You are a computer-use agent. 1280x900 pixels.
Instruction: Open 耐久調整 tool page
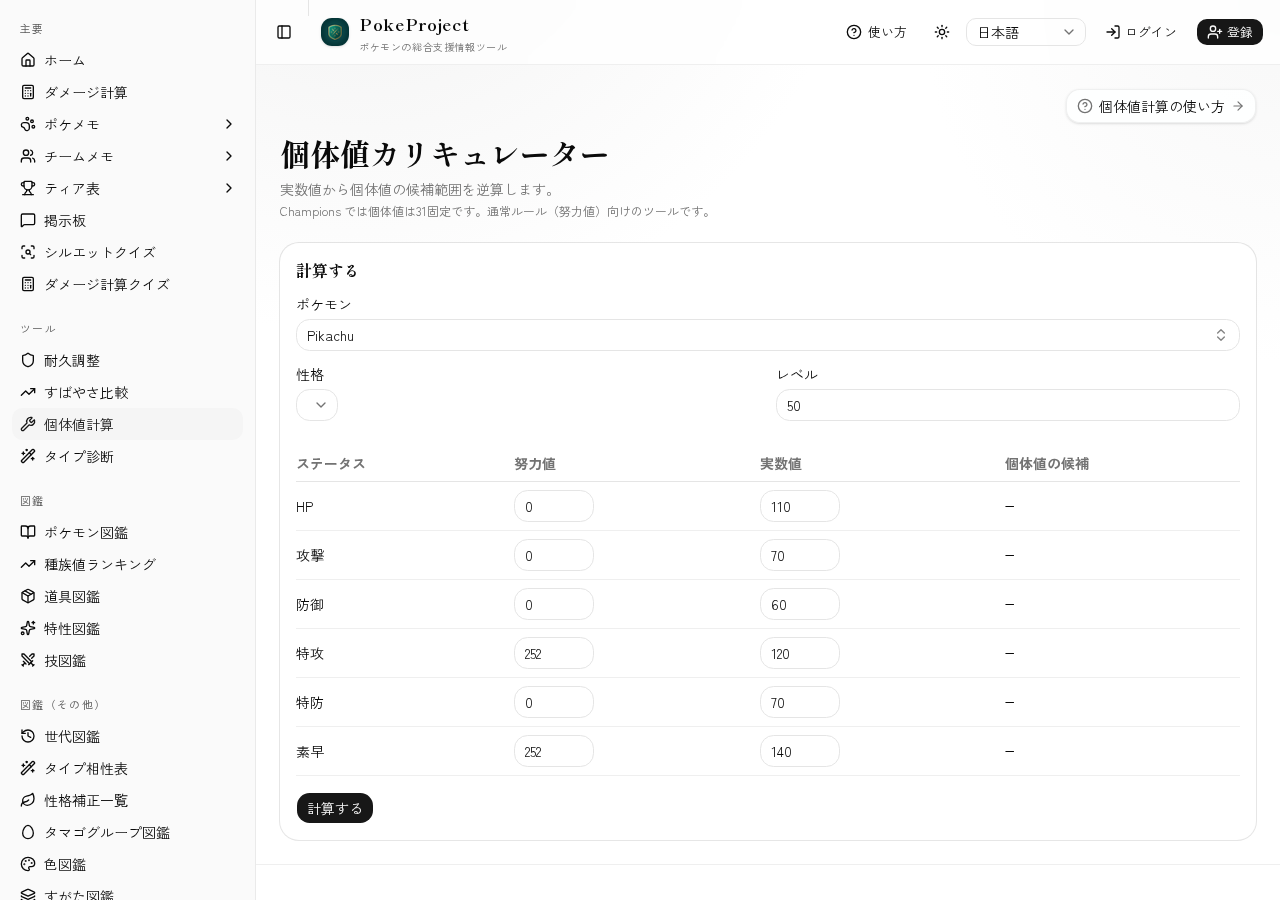(127, 360)
